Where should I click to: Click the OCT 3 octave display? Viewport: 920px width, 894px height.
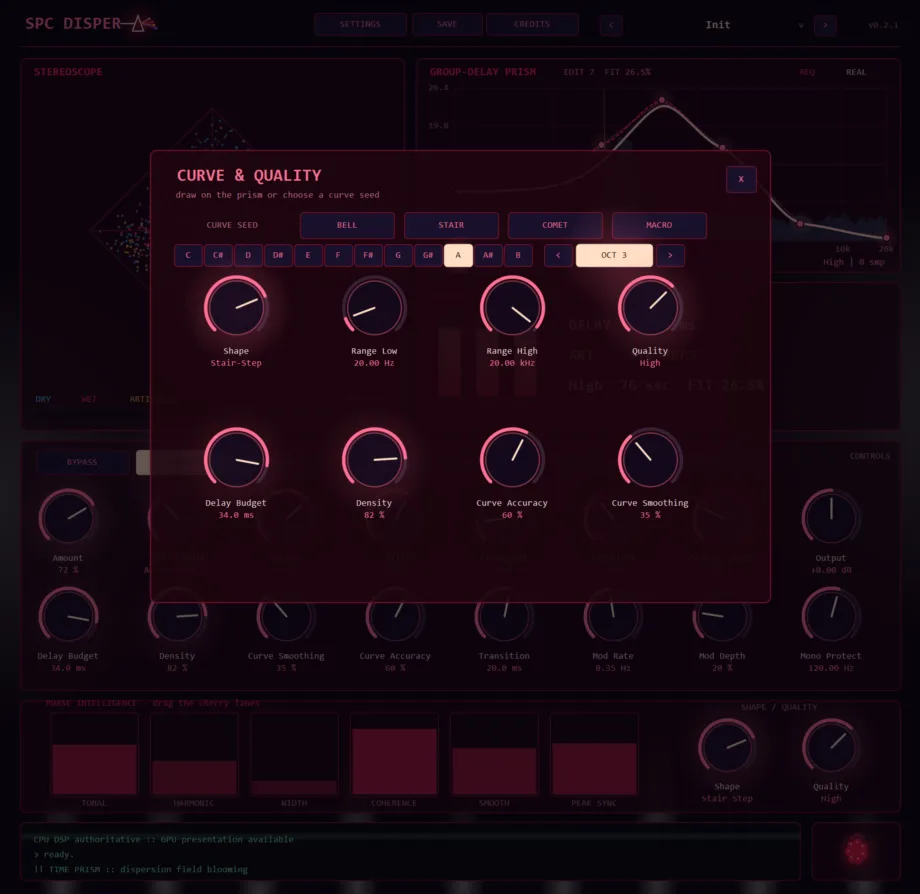614,255
